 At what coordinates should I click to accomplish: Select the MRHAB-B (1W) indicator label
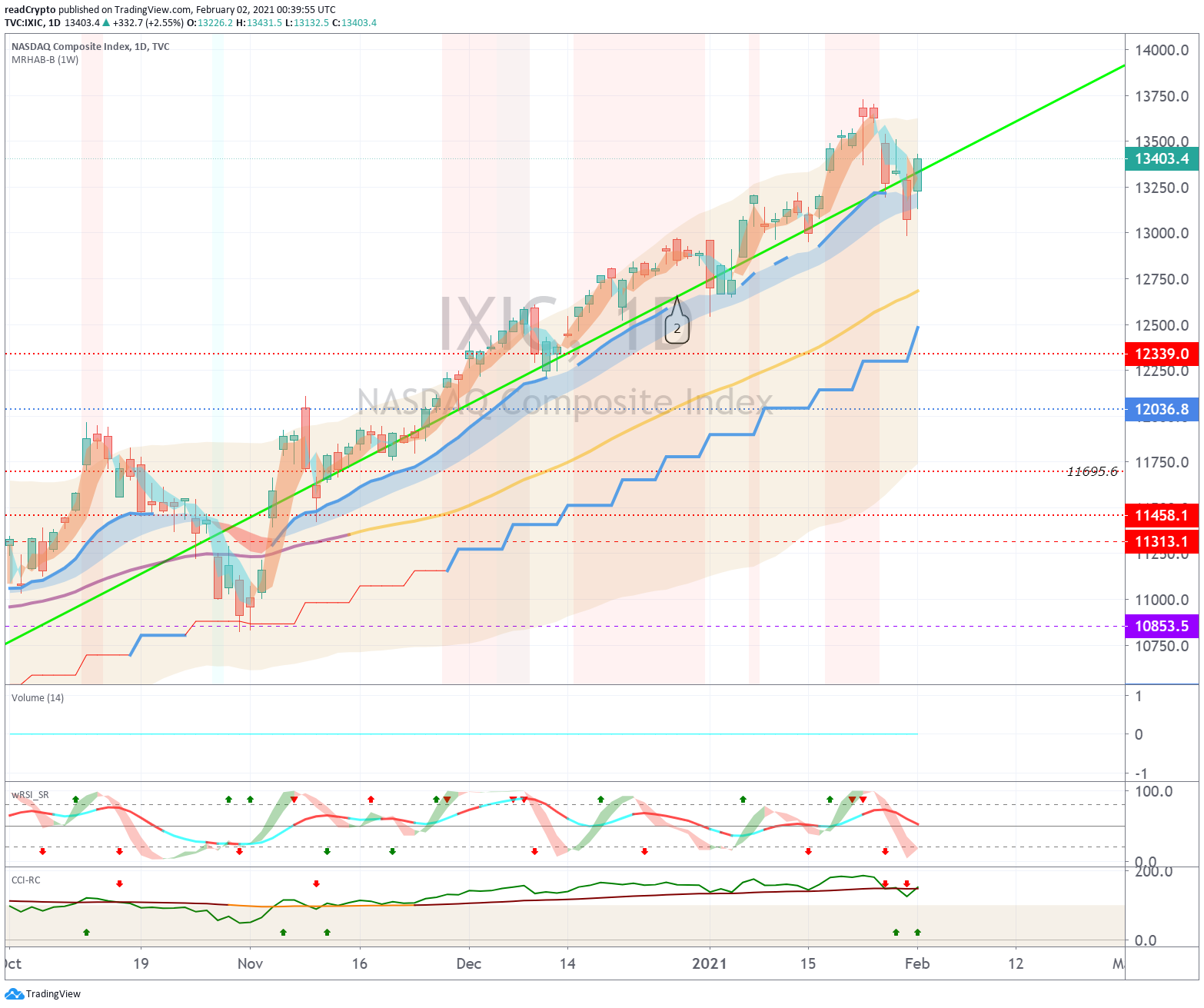click(45, 60)
